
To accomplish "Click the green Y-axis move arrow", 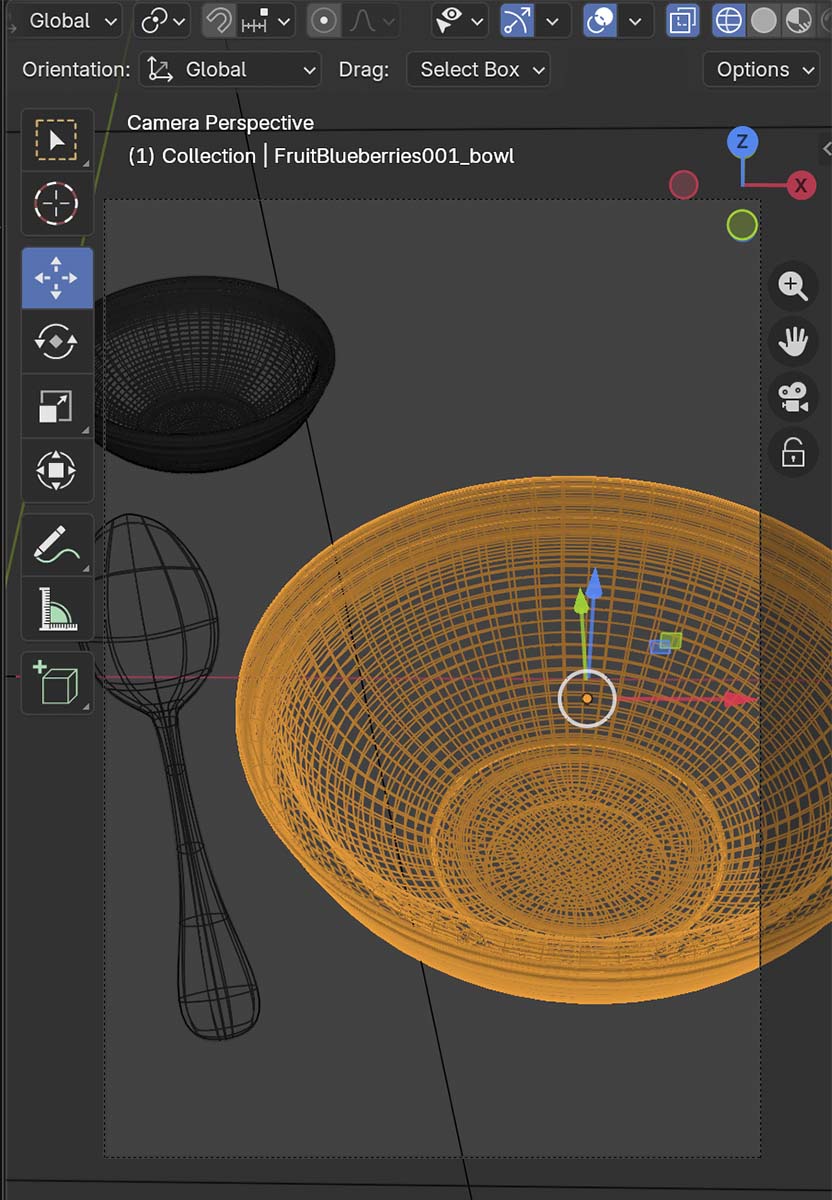I will point(581,603).
